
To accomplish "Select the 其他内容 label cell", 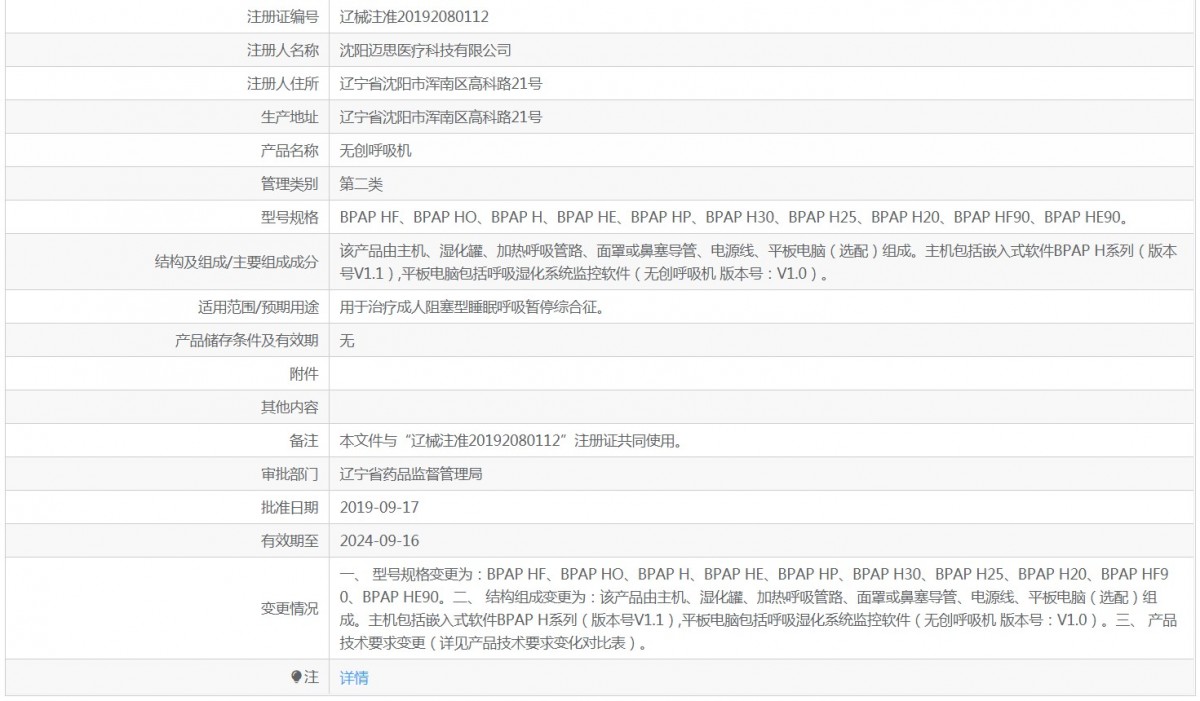I will point(166,407).
